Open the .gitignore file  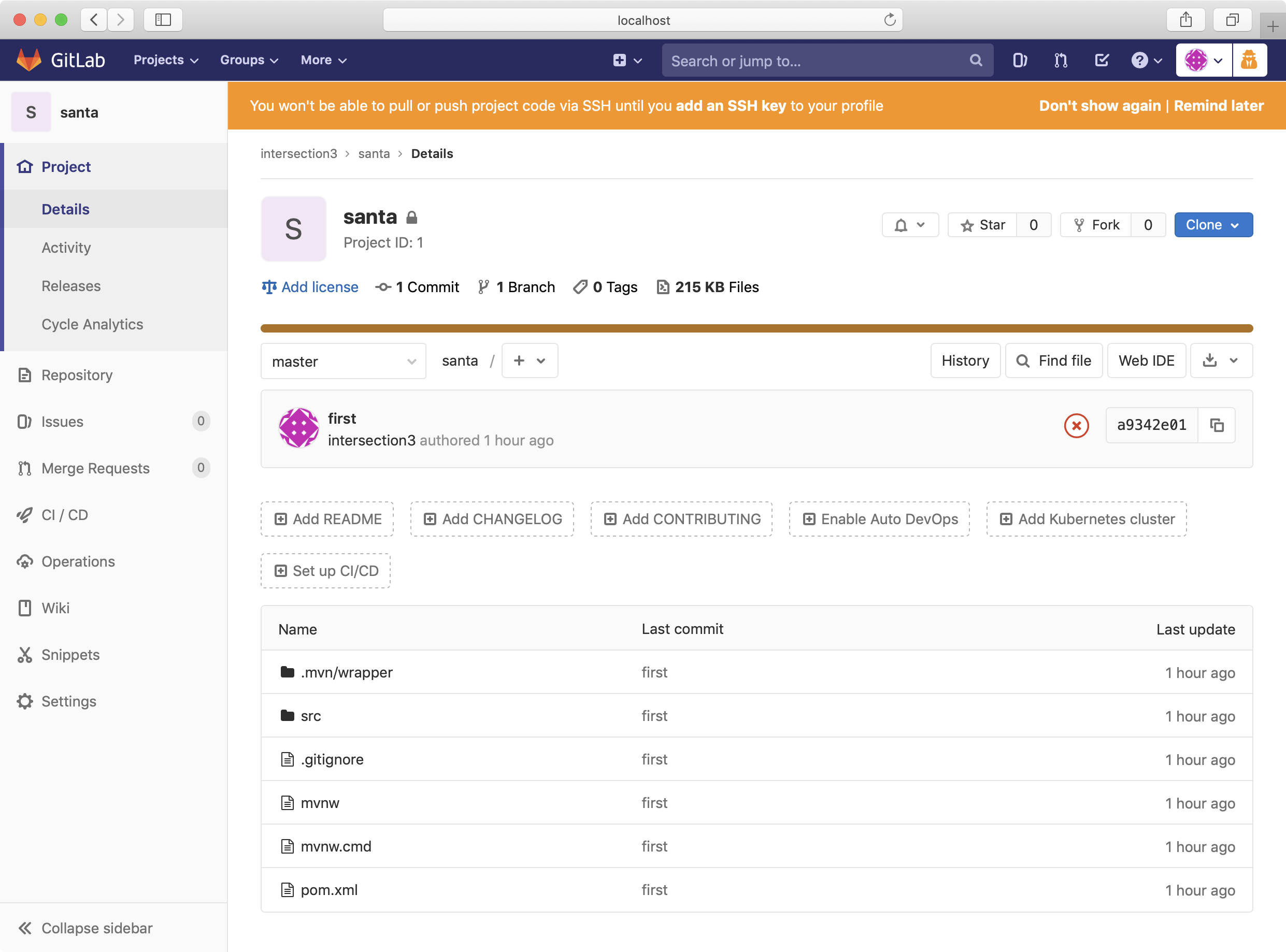[332, 759]
